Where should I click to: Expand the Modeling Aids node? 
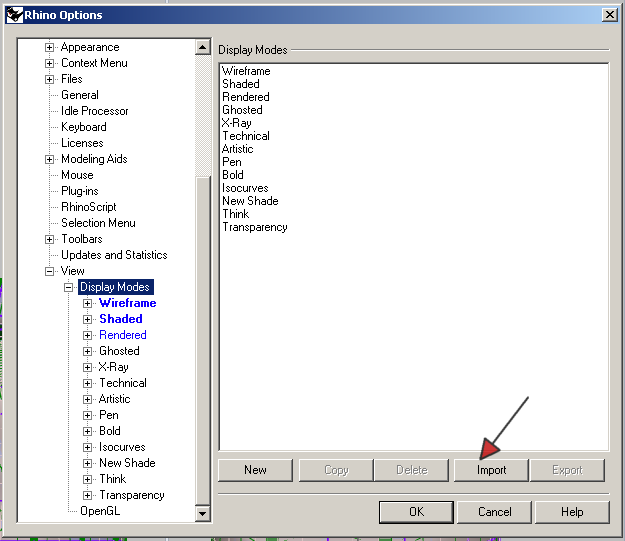click(49, 159)
